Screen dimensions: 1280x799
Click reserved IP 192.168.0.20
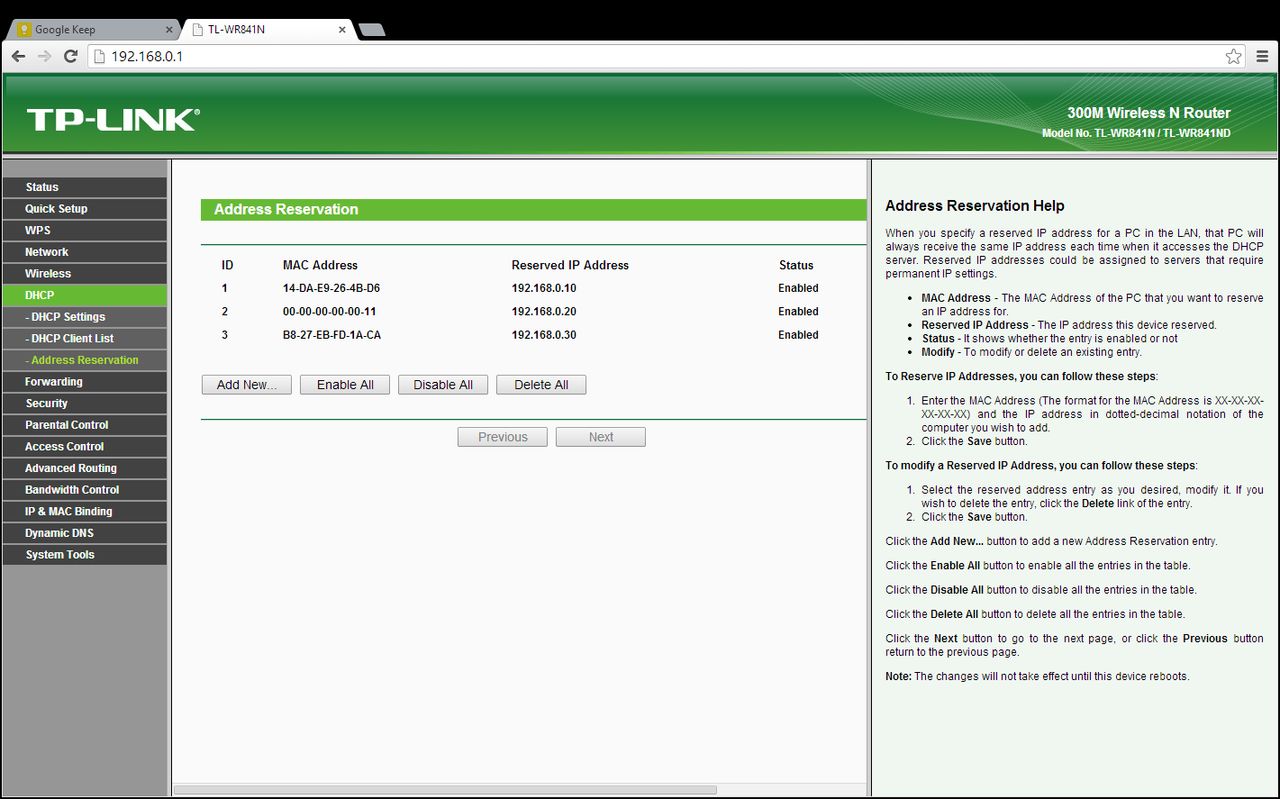(544, 311)
